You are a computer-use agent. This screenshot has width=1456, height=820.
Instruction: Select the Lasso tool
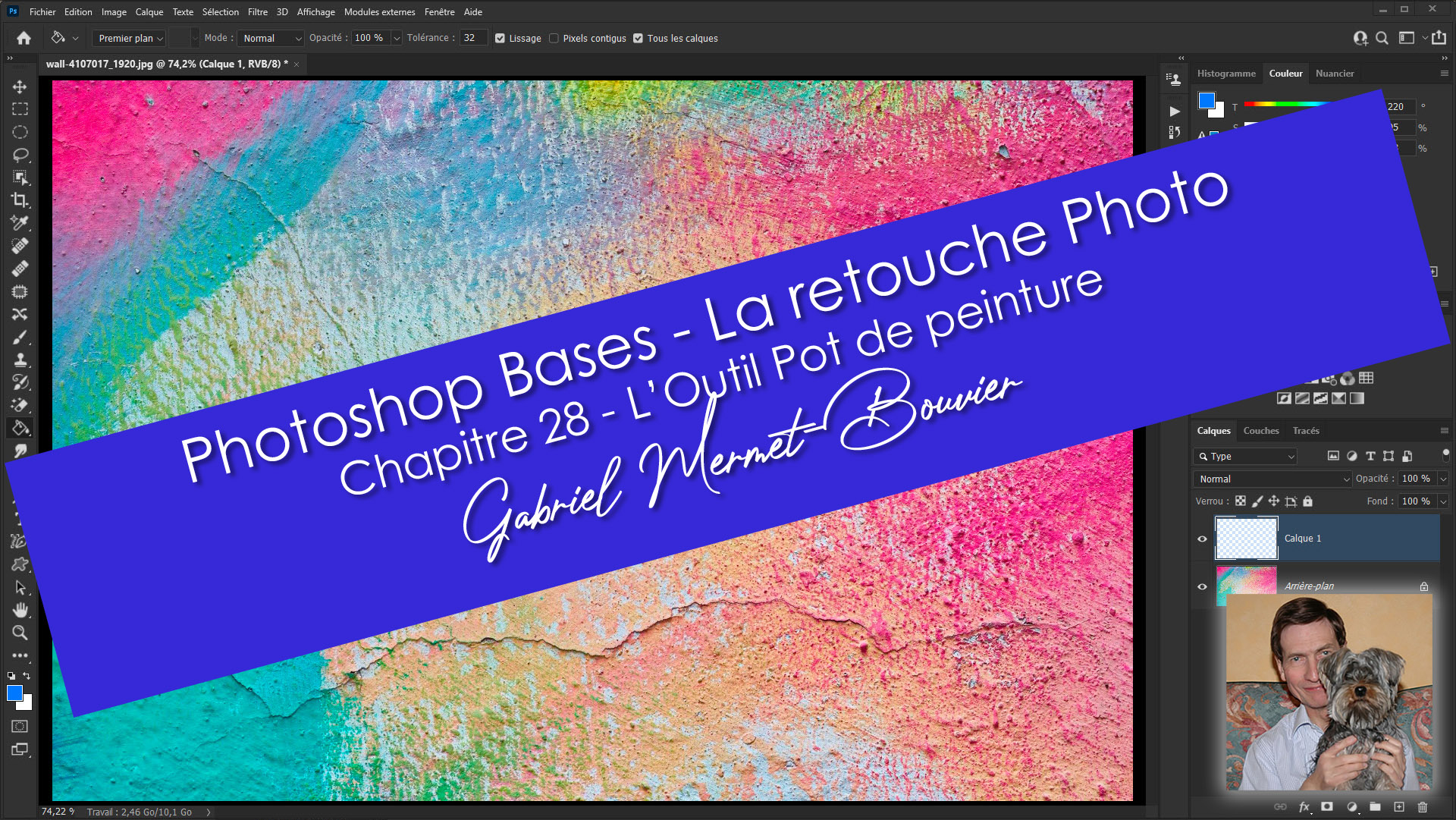tap(20, 155)
